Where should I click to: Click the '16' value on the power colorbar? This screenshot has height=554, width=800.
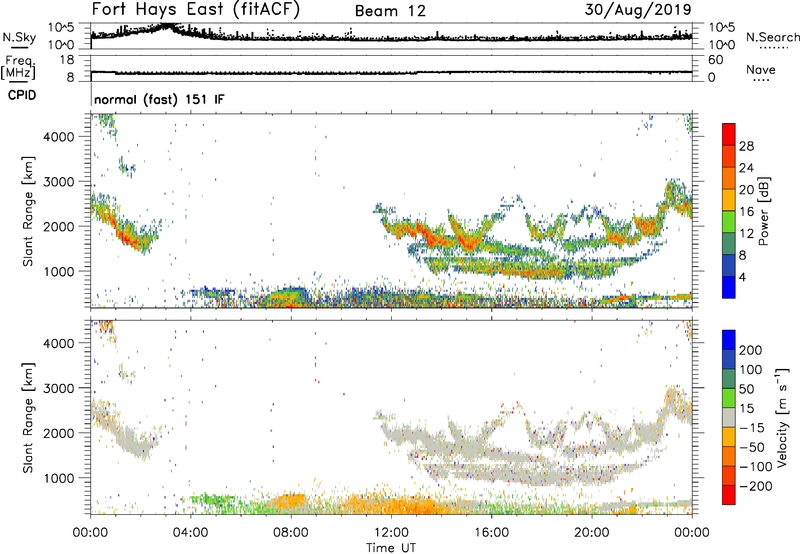(746, 212)
